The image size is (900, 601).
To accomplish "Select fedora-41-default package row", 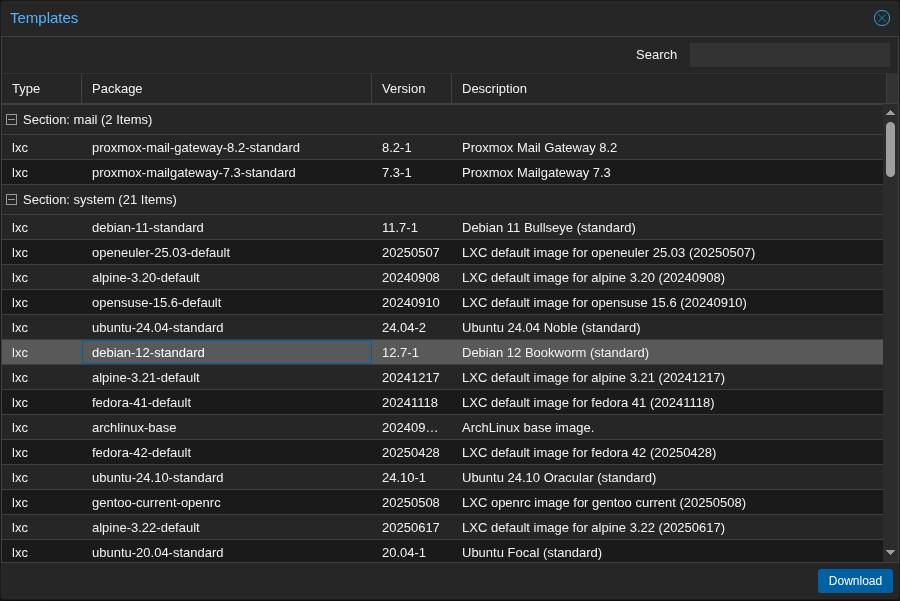I will pyautogui.click(x=443, y=402).
